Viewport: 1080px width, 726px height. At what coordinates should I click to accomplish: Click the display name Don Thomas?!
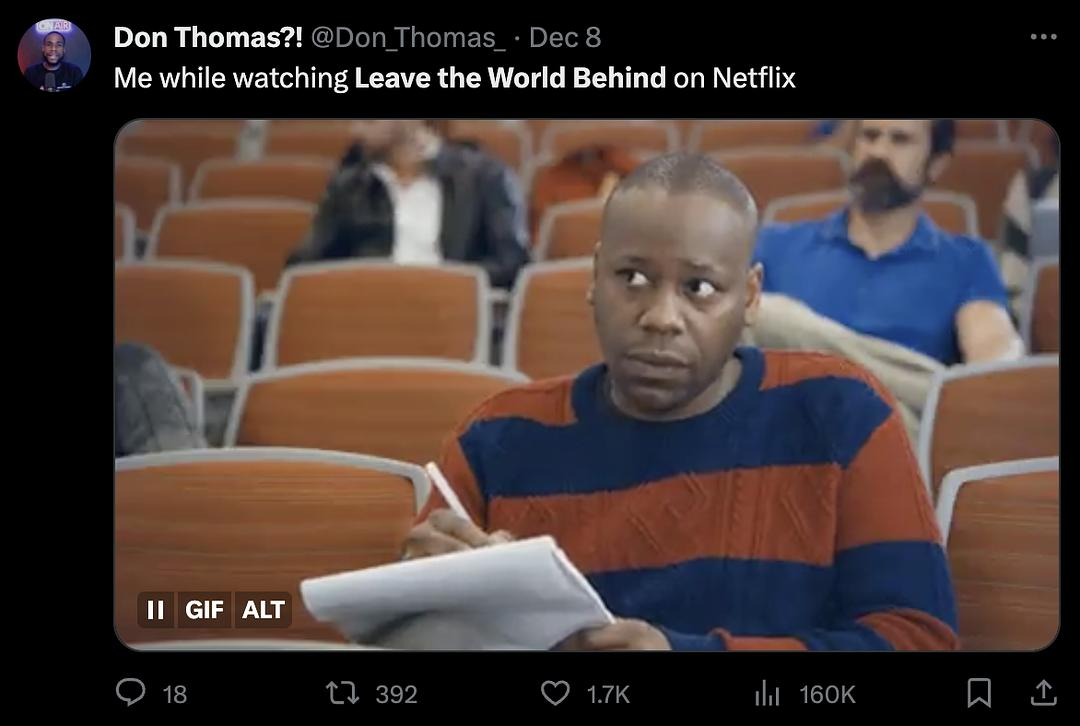pos(207,37)
